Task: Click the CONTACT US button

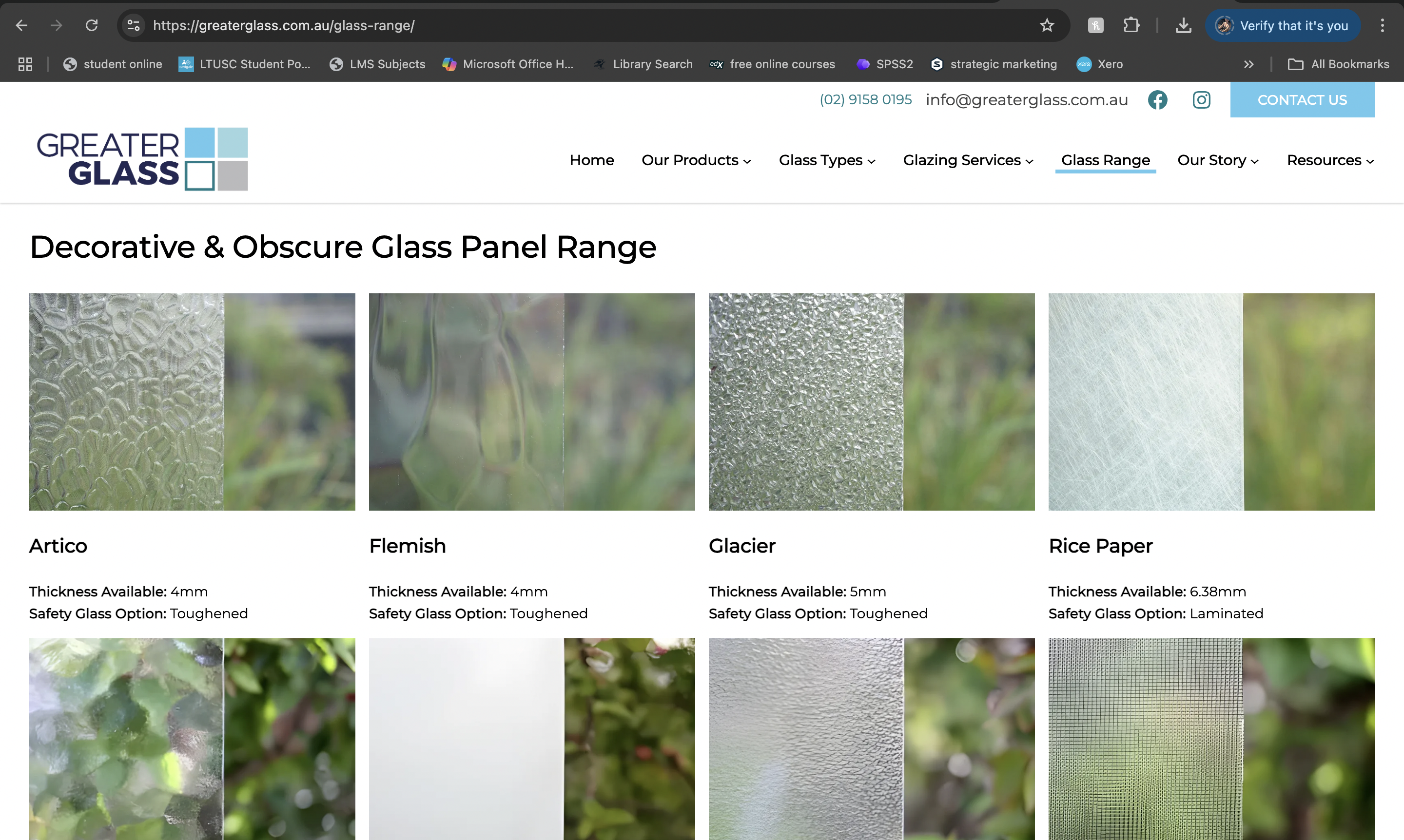Action: (1302, 99)
